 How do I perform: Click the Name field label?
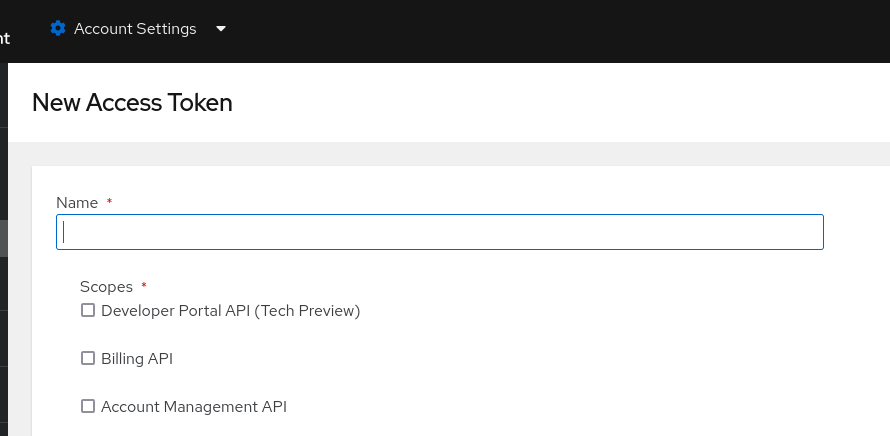77,203
